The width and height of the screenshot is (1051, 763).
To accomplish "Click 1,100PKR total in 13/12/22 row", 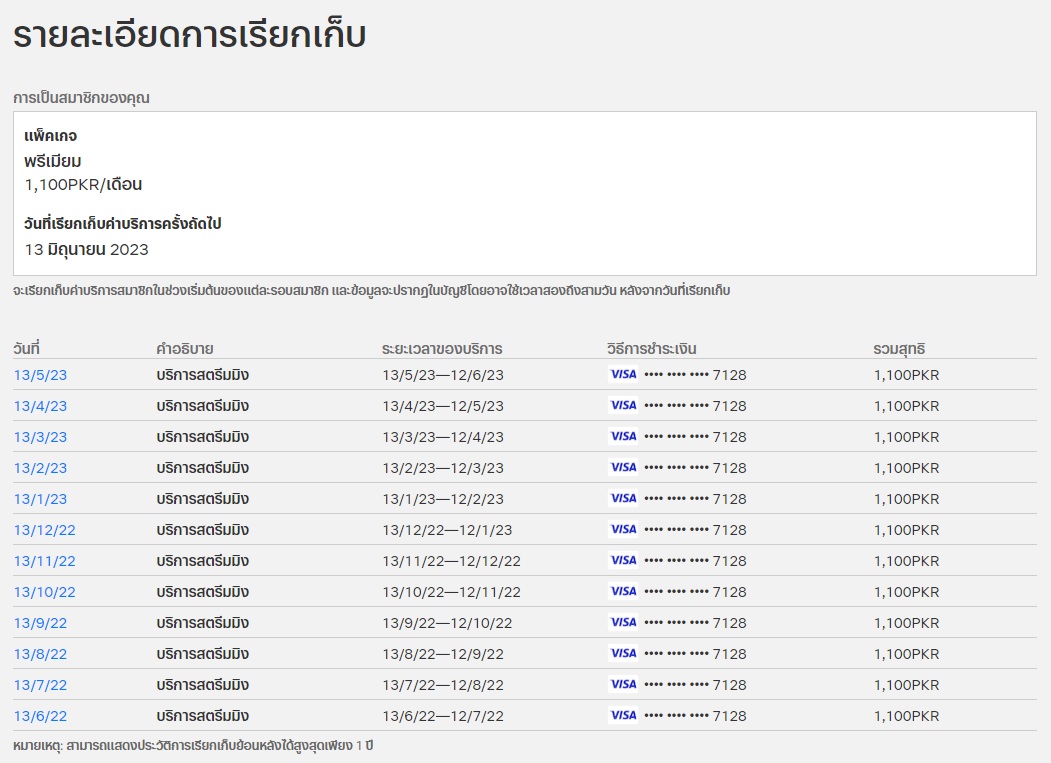I will click(x=906, y=530).
